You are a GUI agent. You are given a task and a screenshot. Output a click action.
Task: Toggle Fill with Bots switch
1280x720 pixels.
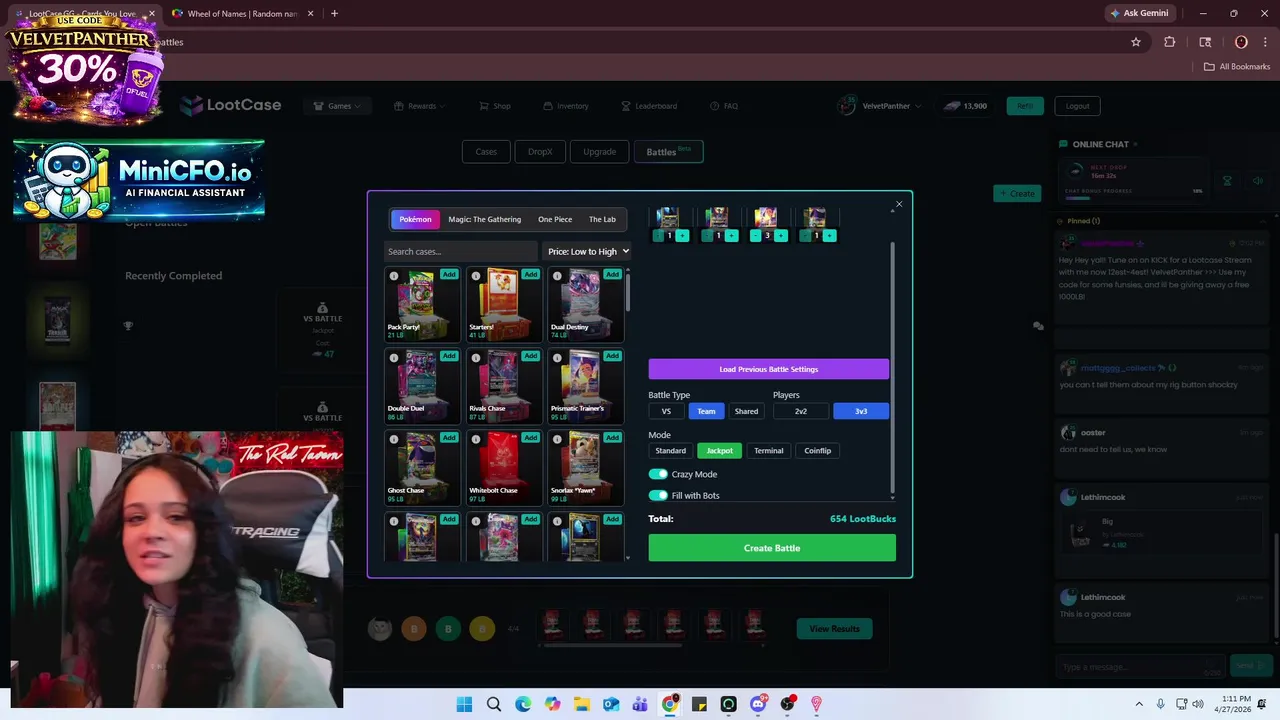(658, 495)
